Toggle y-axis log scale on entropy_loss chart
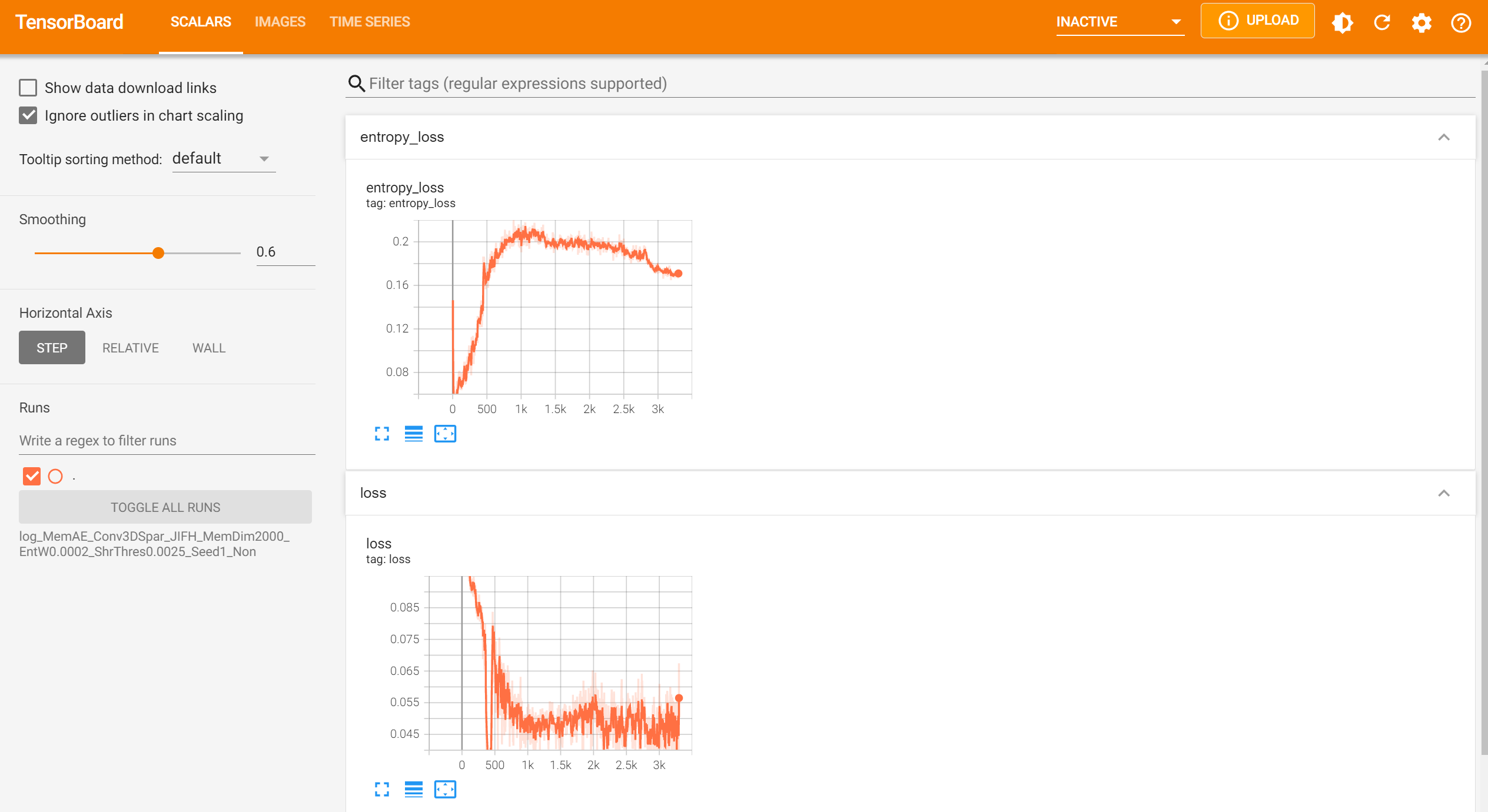The image size is (1488, 812). 413,434
